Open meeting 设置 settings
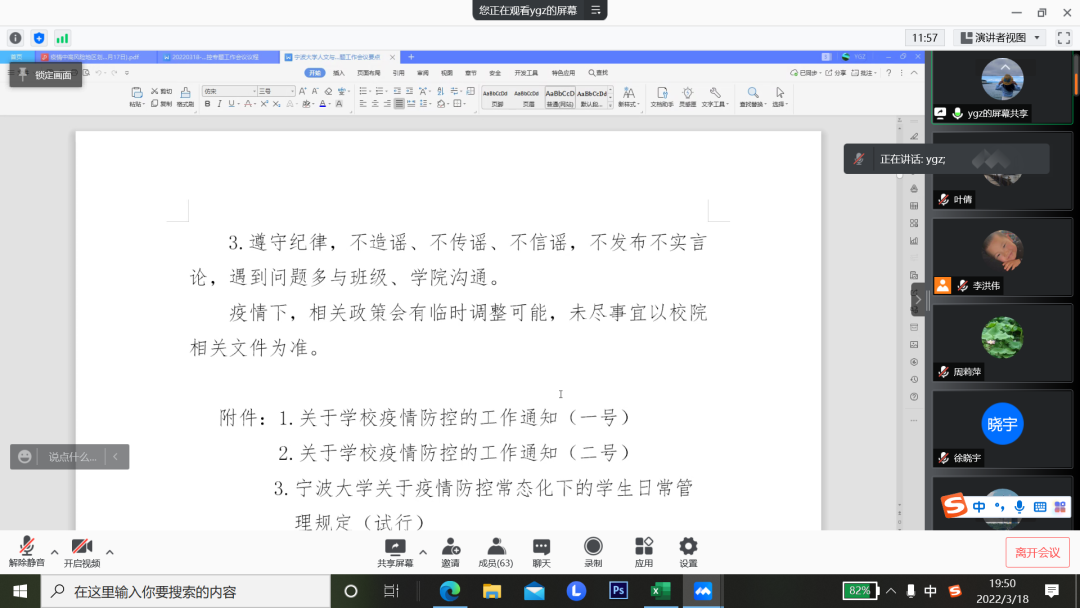The height and width of the screenshot is (608, 1080). pyautogui.click(x=688, y=550)
